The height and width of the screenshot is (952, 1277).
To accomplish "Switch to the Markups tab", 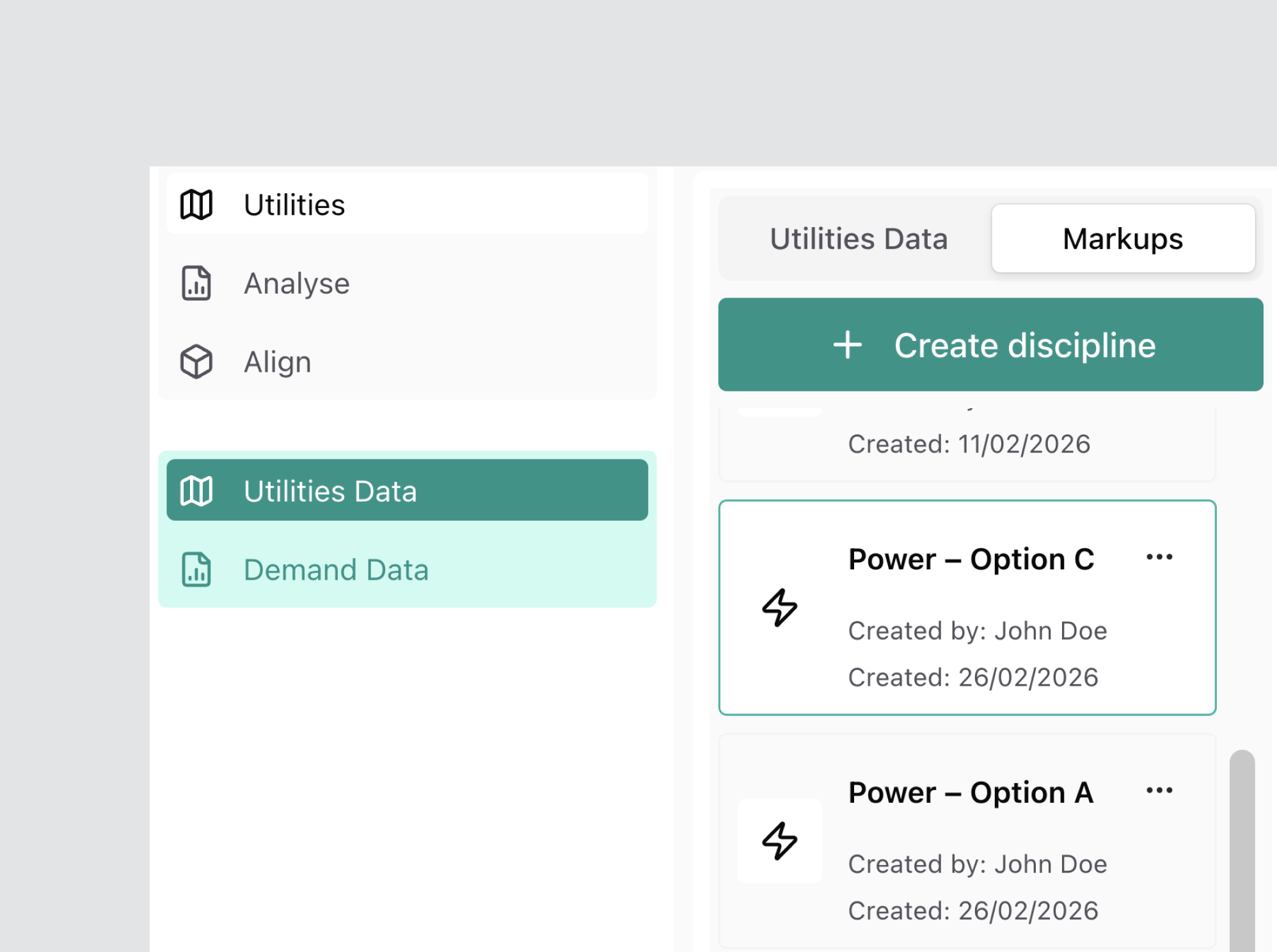I will click(1122, 239).
